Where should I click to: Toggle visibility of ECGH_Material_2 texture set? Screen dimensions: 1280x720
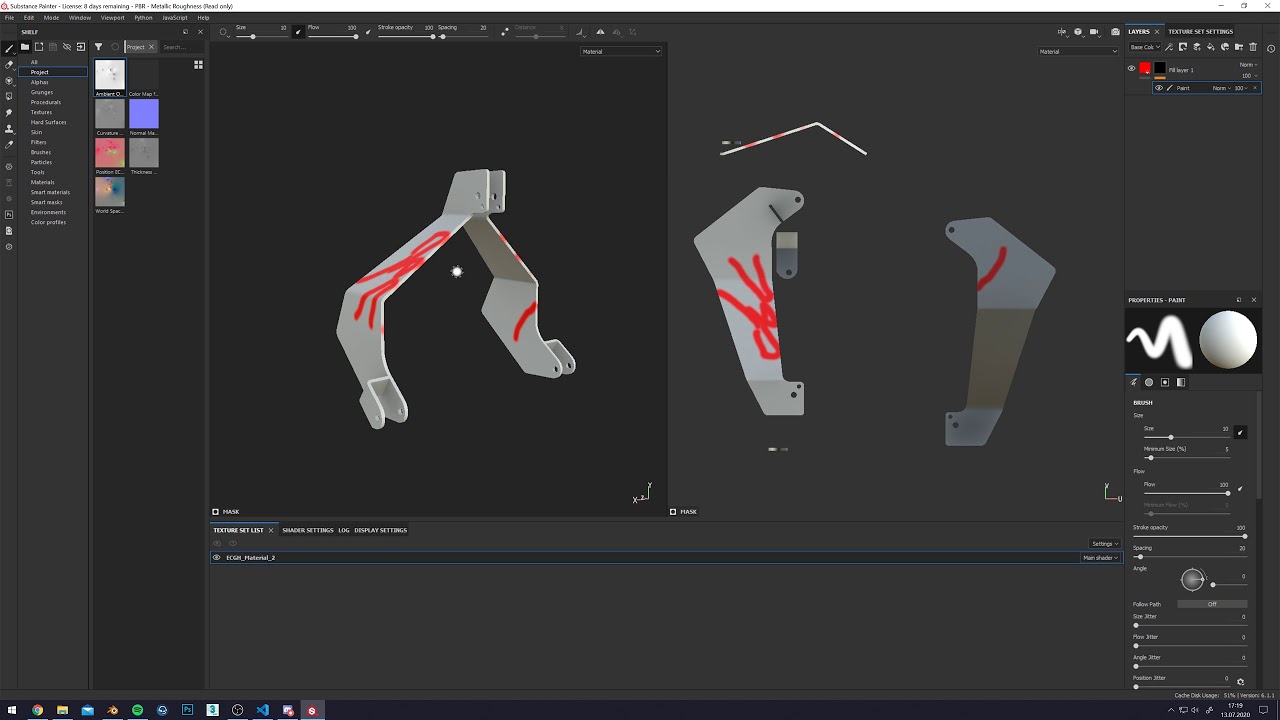[216, 558]
